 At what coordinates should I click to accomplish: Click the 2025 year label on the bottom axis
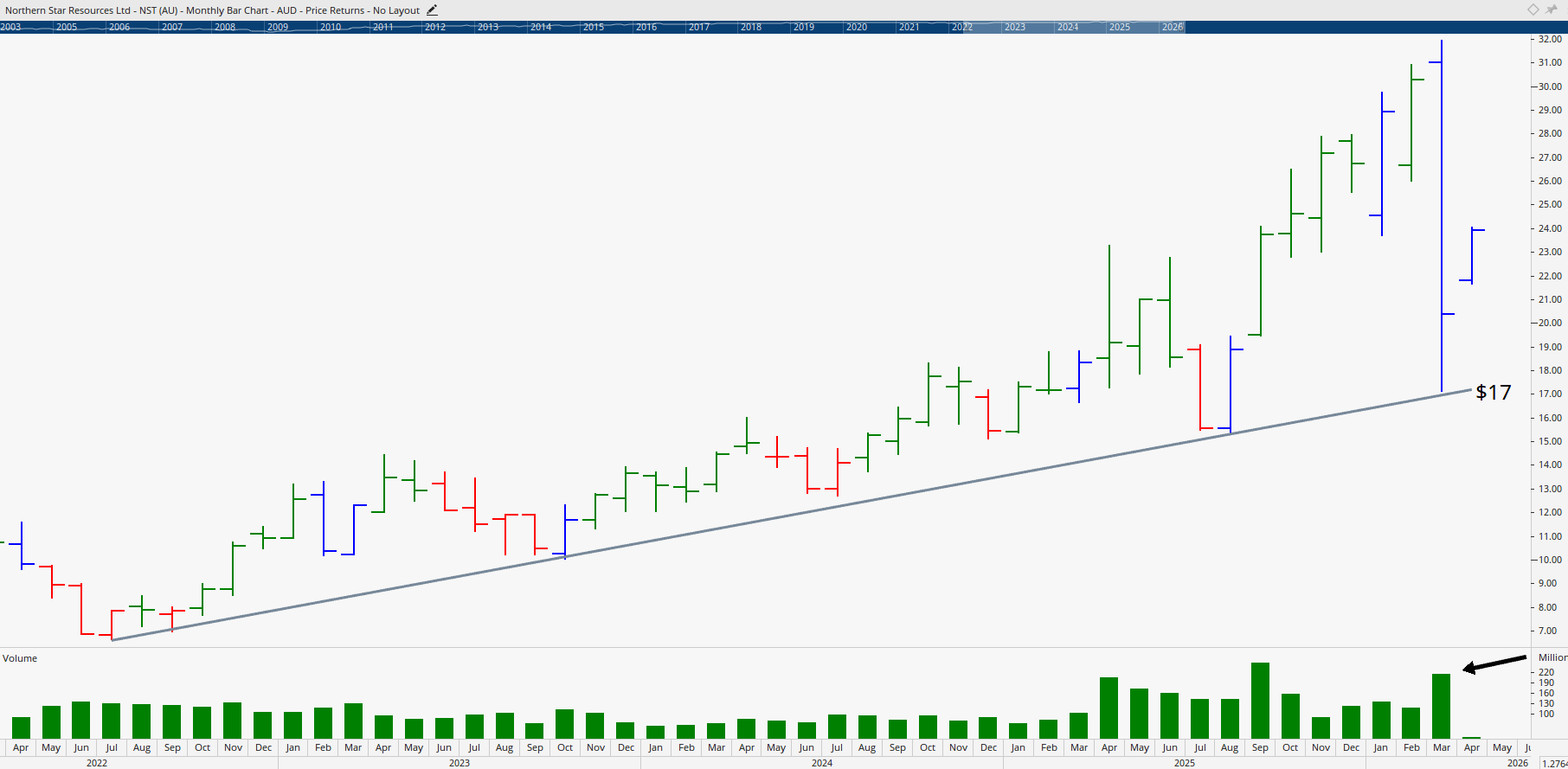click(x=1185, y=763)
